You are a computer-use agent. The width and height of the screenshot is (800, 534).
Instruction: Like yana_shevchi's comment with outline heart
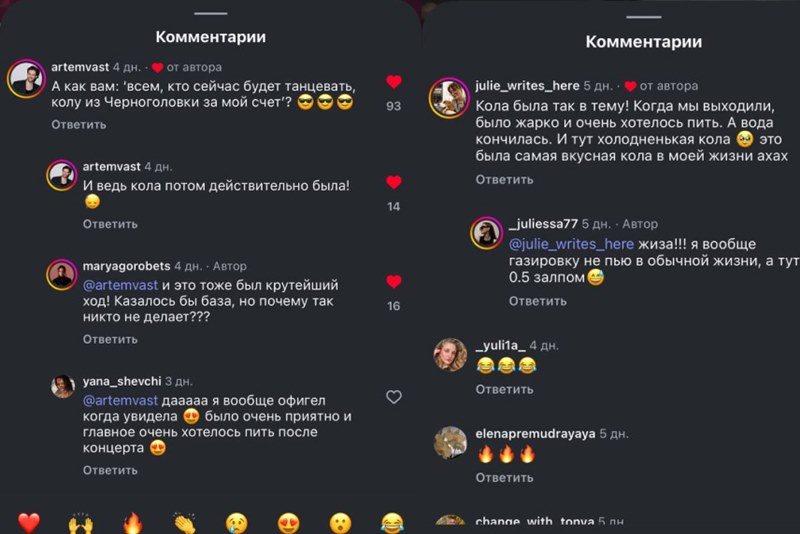click(393, 397)
